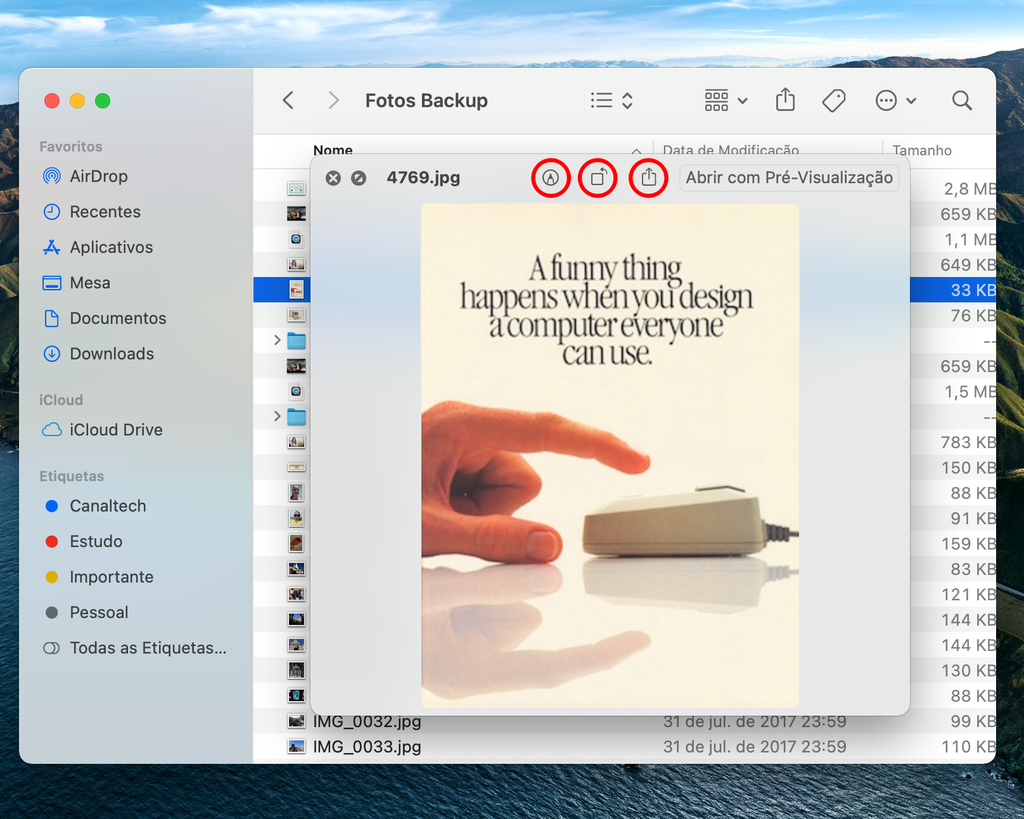
Task: Open the list view mode selector
Action: tap(612, 101)
